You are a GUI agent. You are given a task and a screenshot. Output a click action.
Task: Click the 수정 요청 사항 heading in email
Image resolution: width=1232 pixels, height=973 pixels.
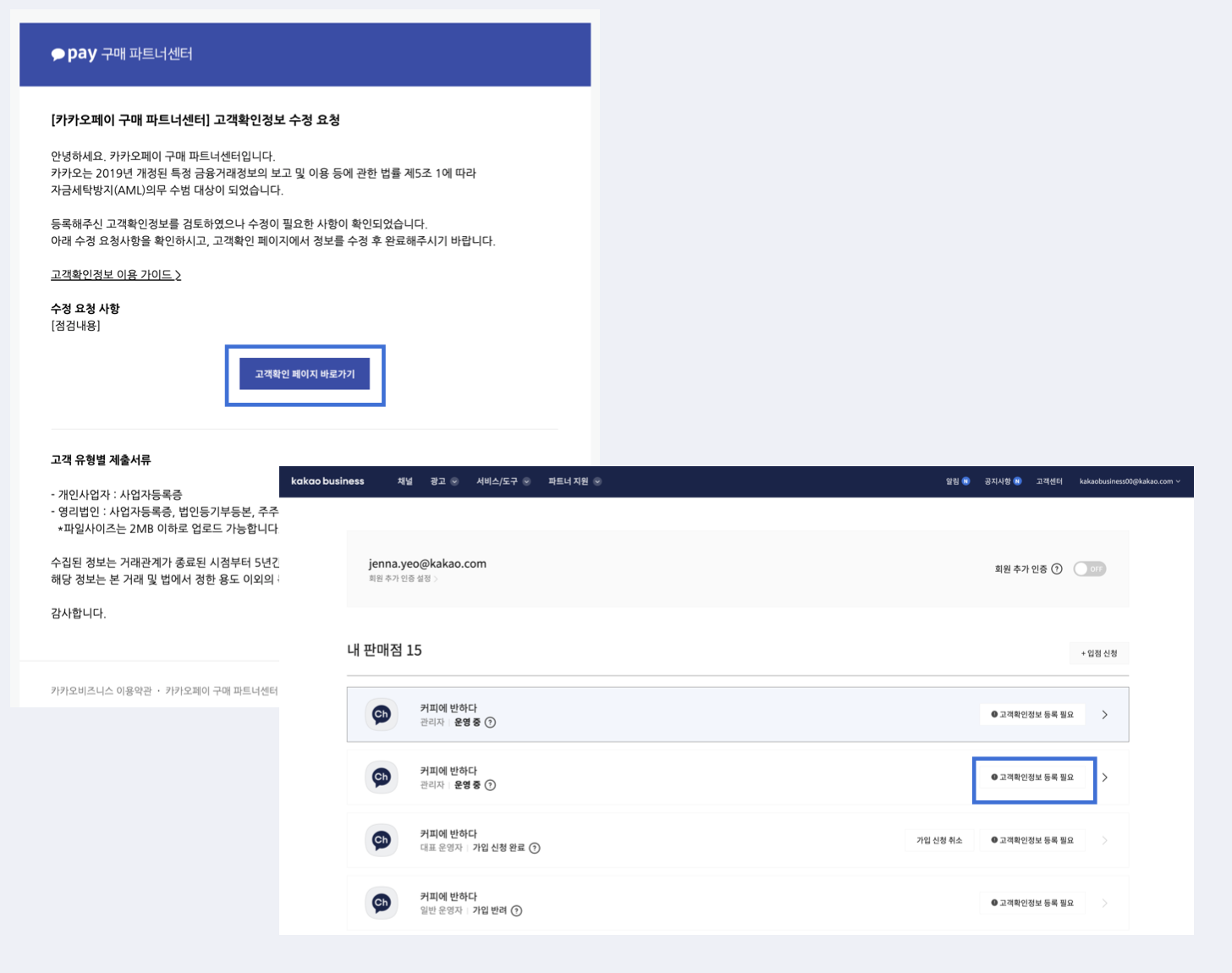tap(85, 309)
